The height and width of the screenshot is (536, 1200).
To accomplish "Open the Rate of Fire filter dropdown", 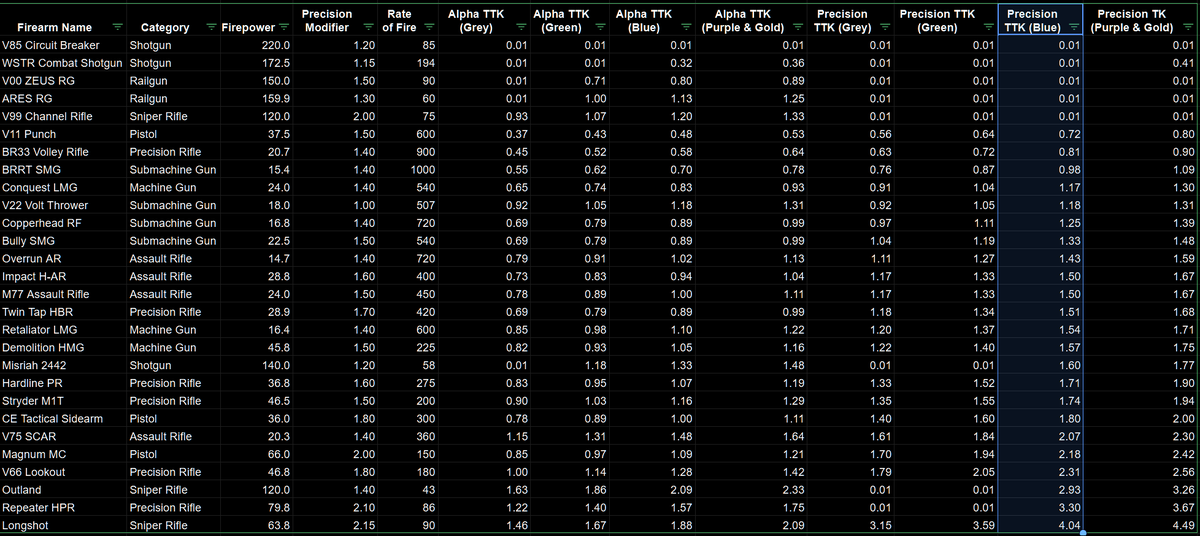I will pos(428,27).
